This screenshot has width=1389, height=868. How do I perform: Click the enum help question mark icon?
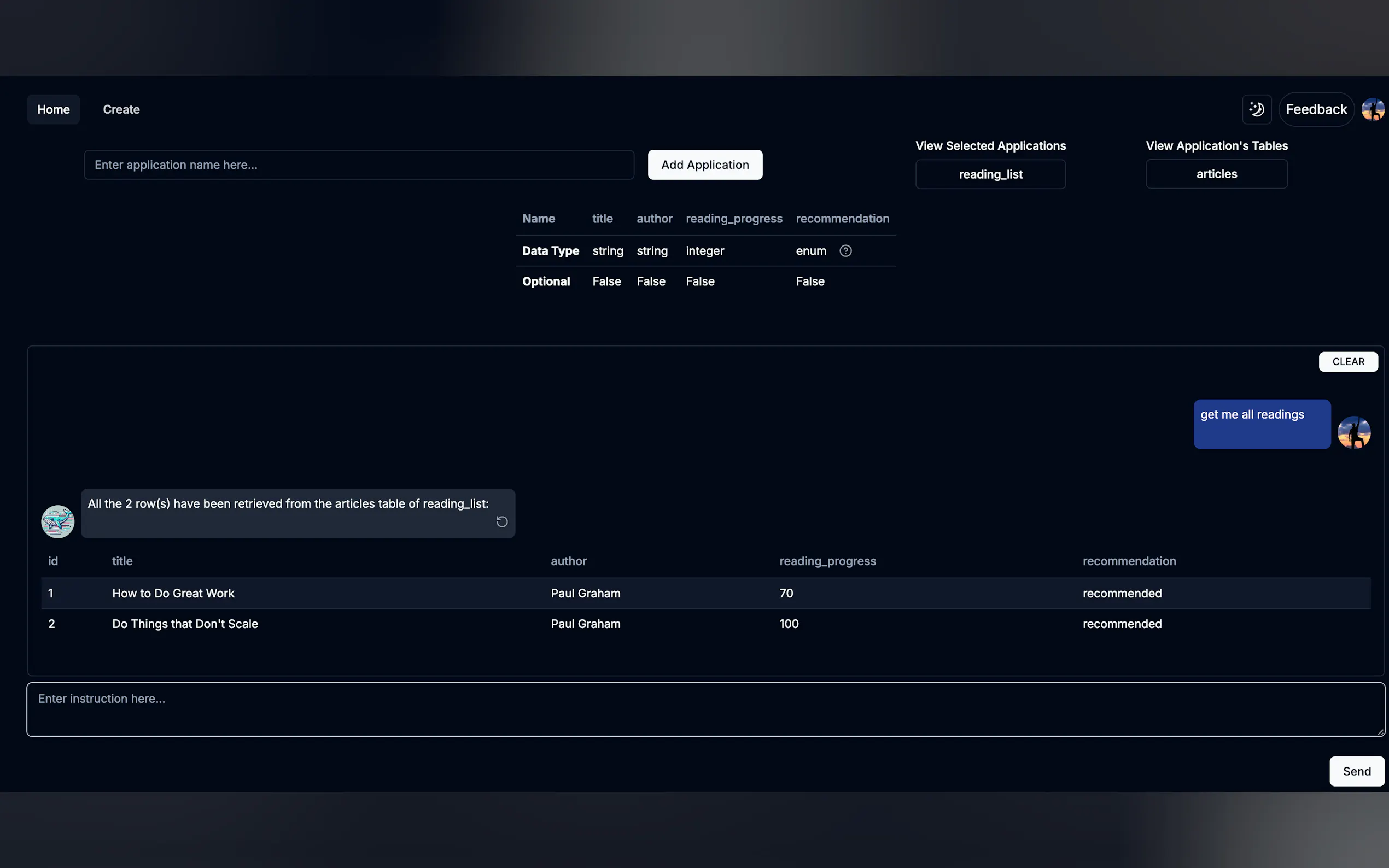pos(845,251)
